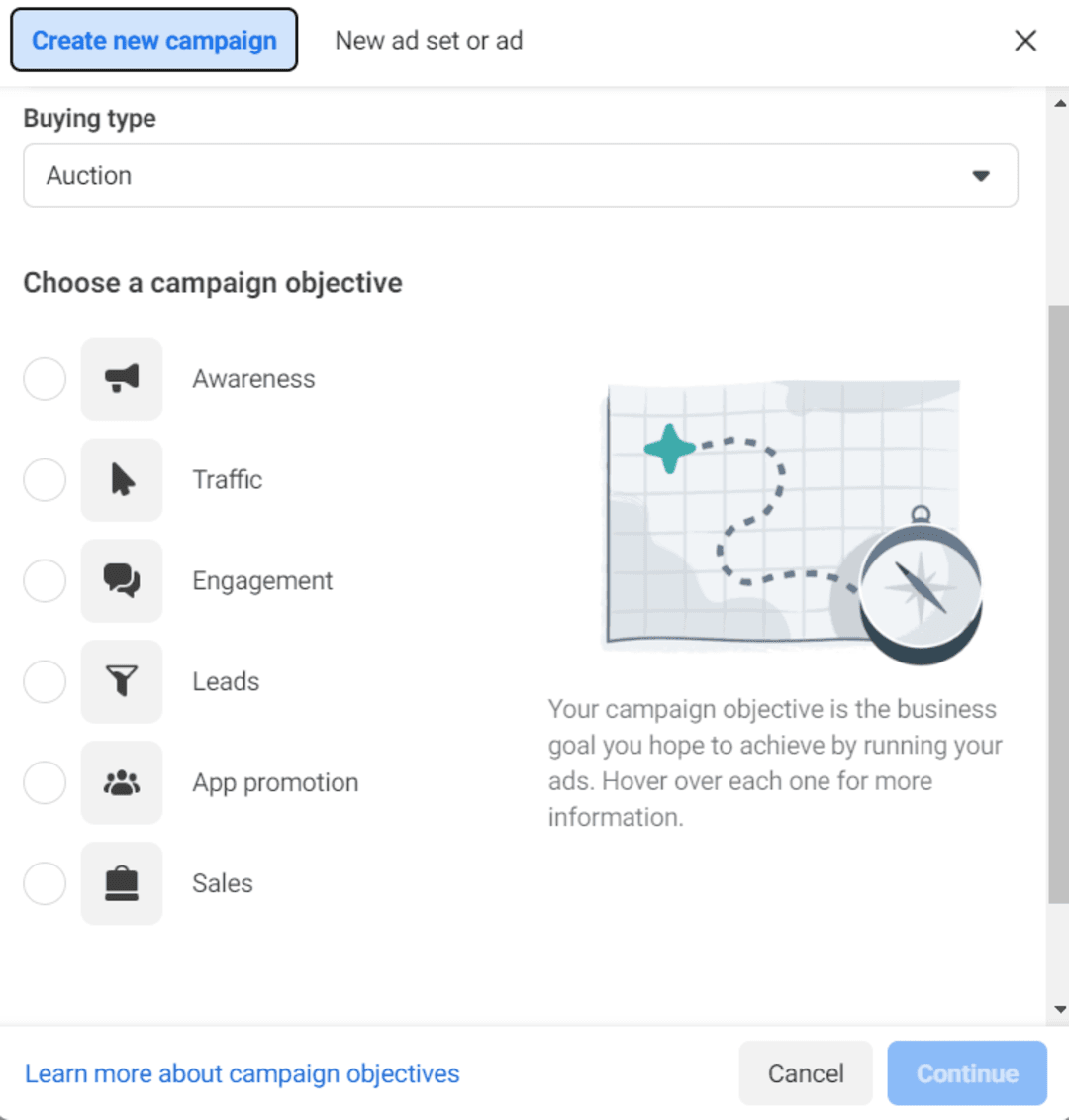The height and width of the screenshot is (1120, 1069).
Task: Click the App promotion people icon
Action: tap(122, 782)
